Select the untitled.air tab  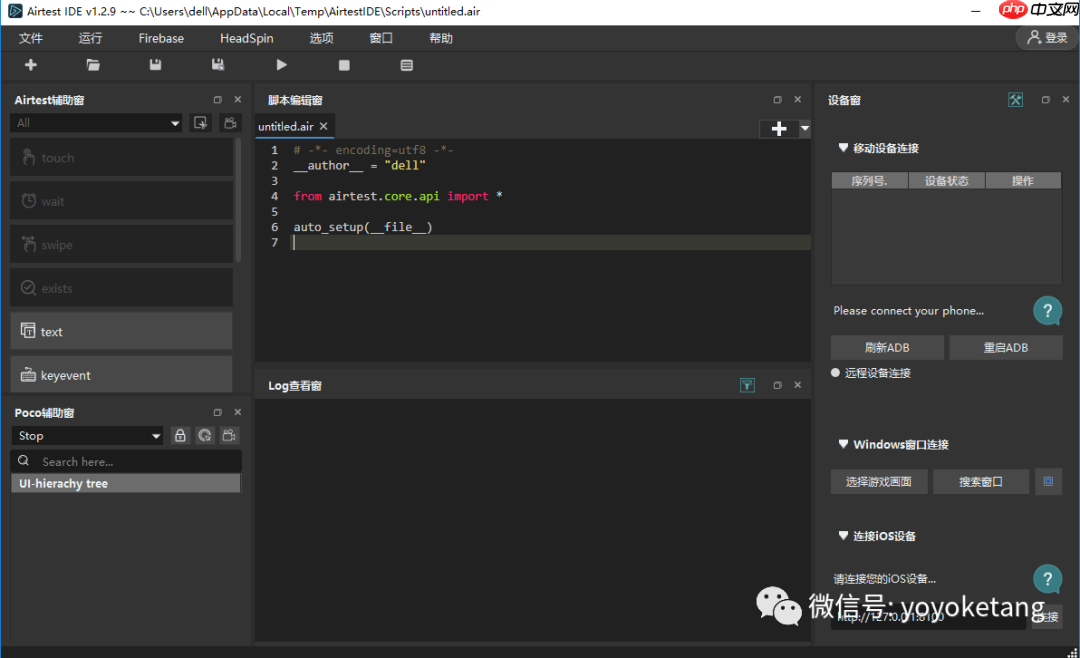287,126
